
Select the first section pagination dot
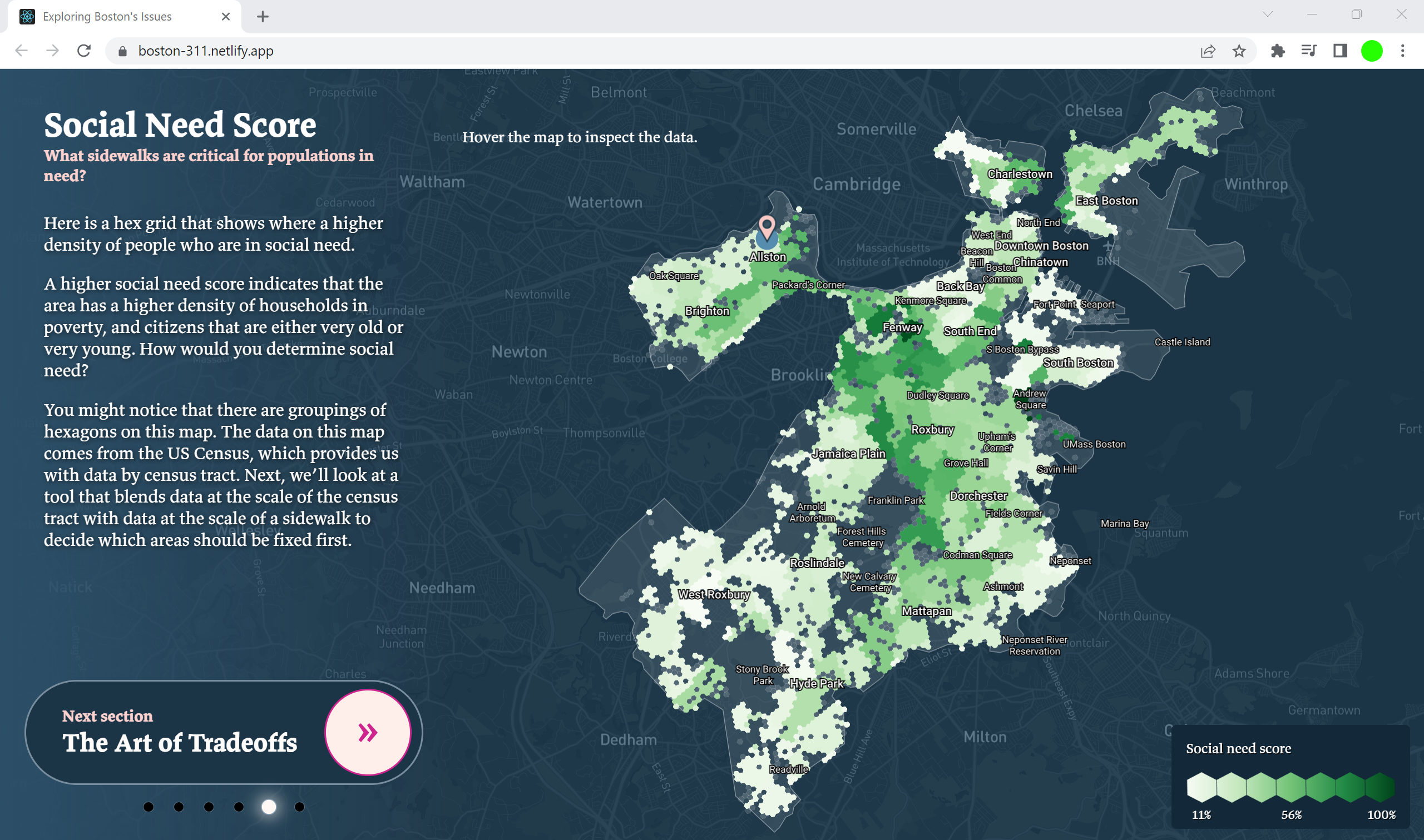(149, 807)
